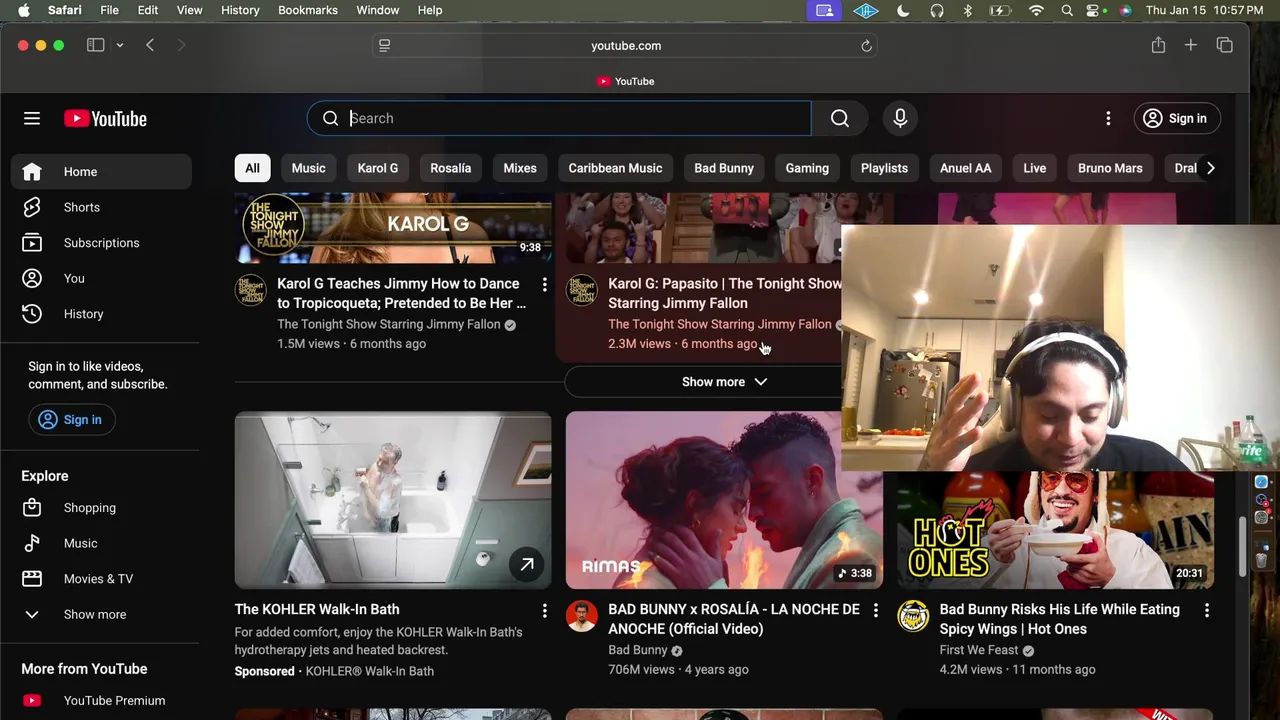This screenshot has height=720, width=1280.
Task: Select the Bruno Mars filter chip
Action: pyautogui.click(x=1110, y=168)
